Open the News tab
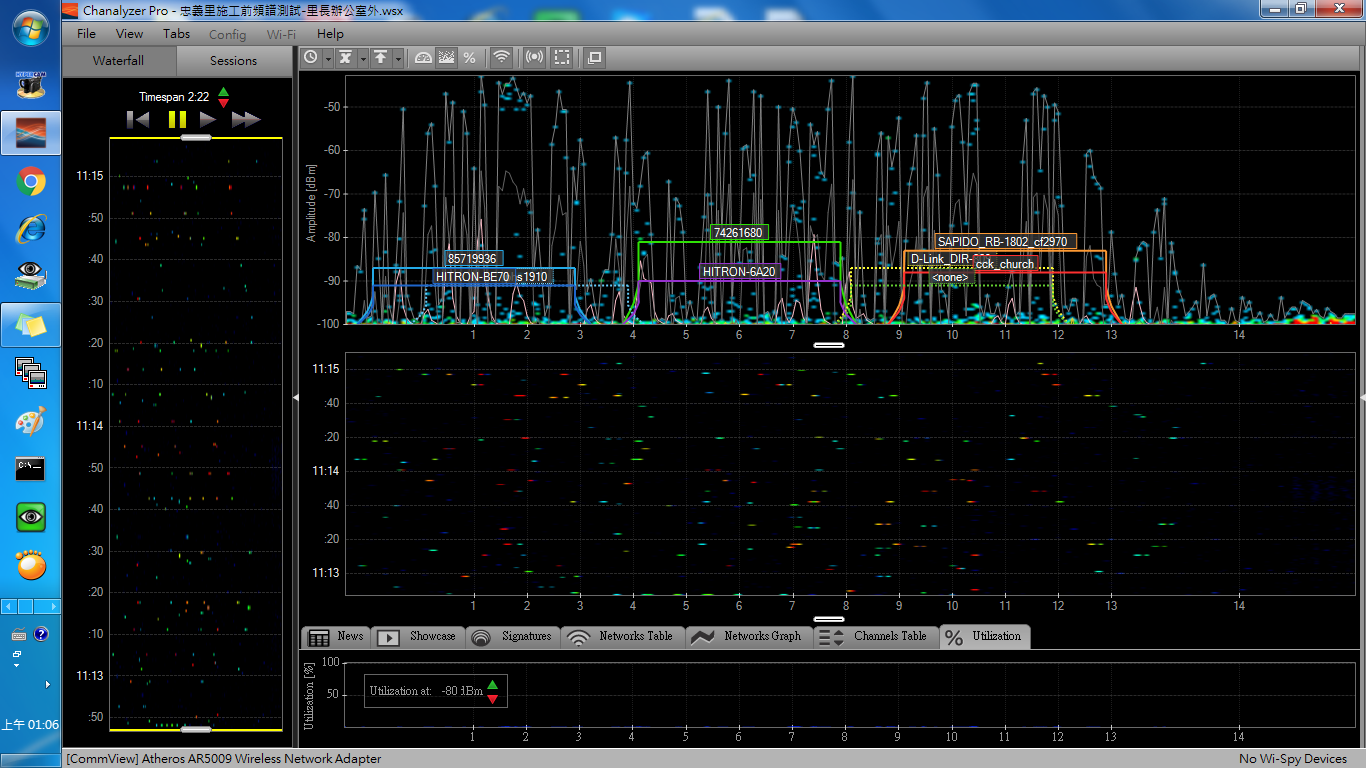Image resolution: width=1366 pixels, height=768 pixels. pos(336,637)
